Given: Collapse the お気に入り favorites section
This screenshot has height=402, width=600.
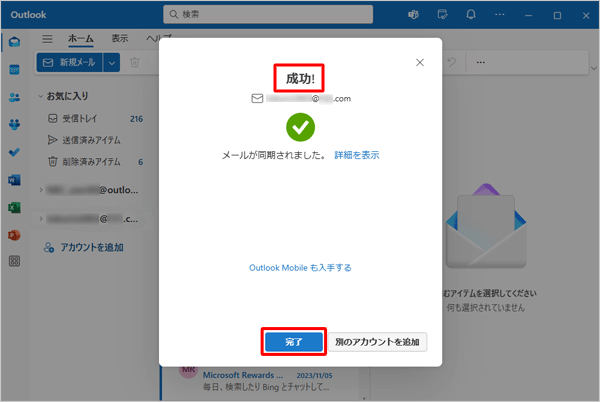Looking at the screenshot, I should click(41, 96).
